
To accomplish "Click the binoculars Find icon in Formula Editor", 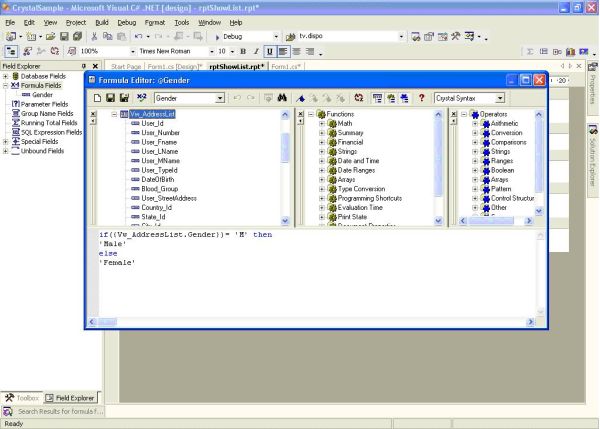I will (x=282, y=98).
